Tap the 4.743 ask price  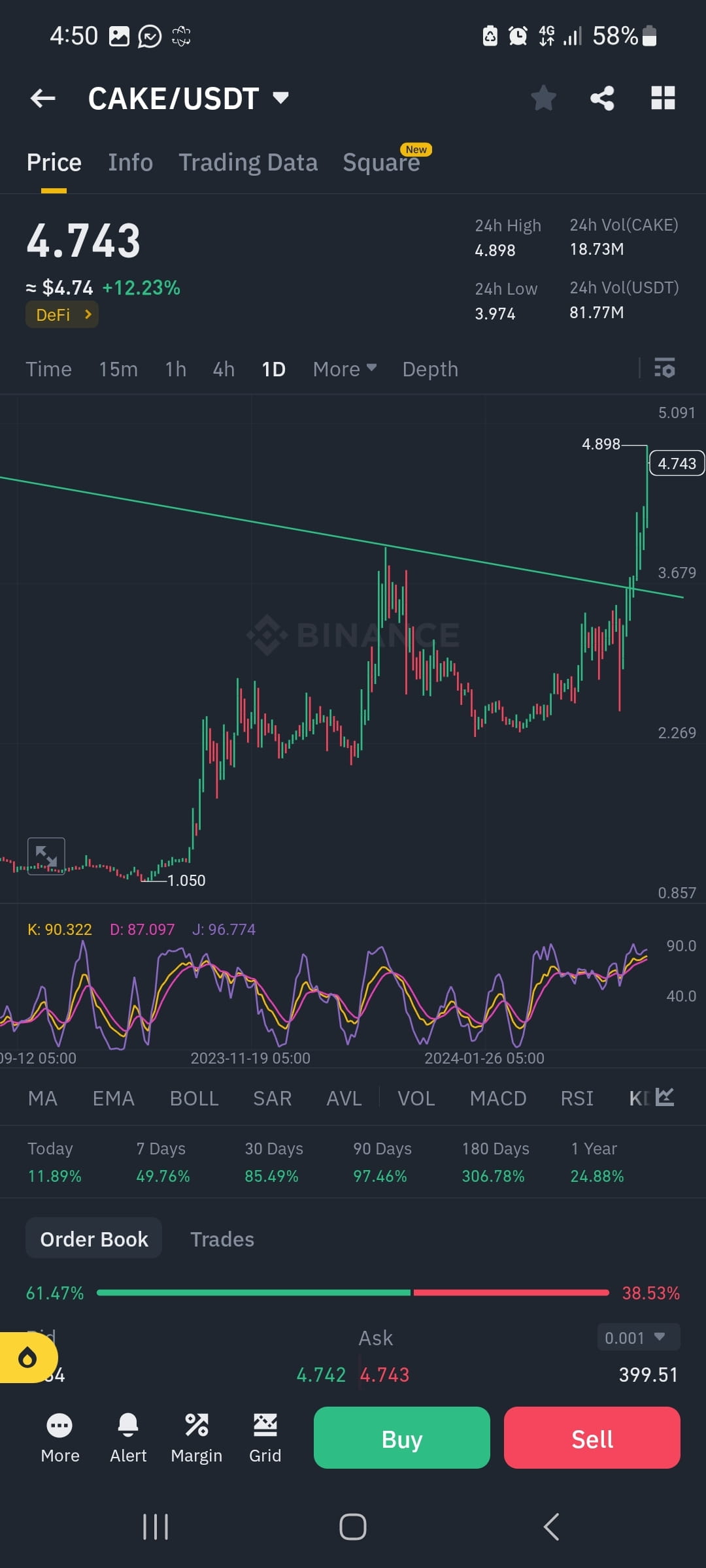click(385, 1375)
